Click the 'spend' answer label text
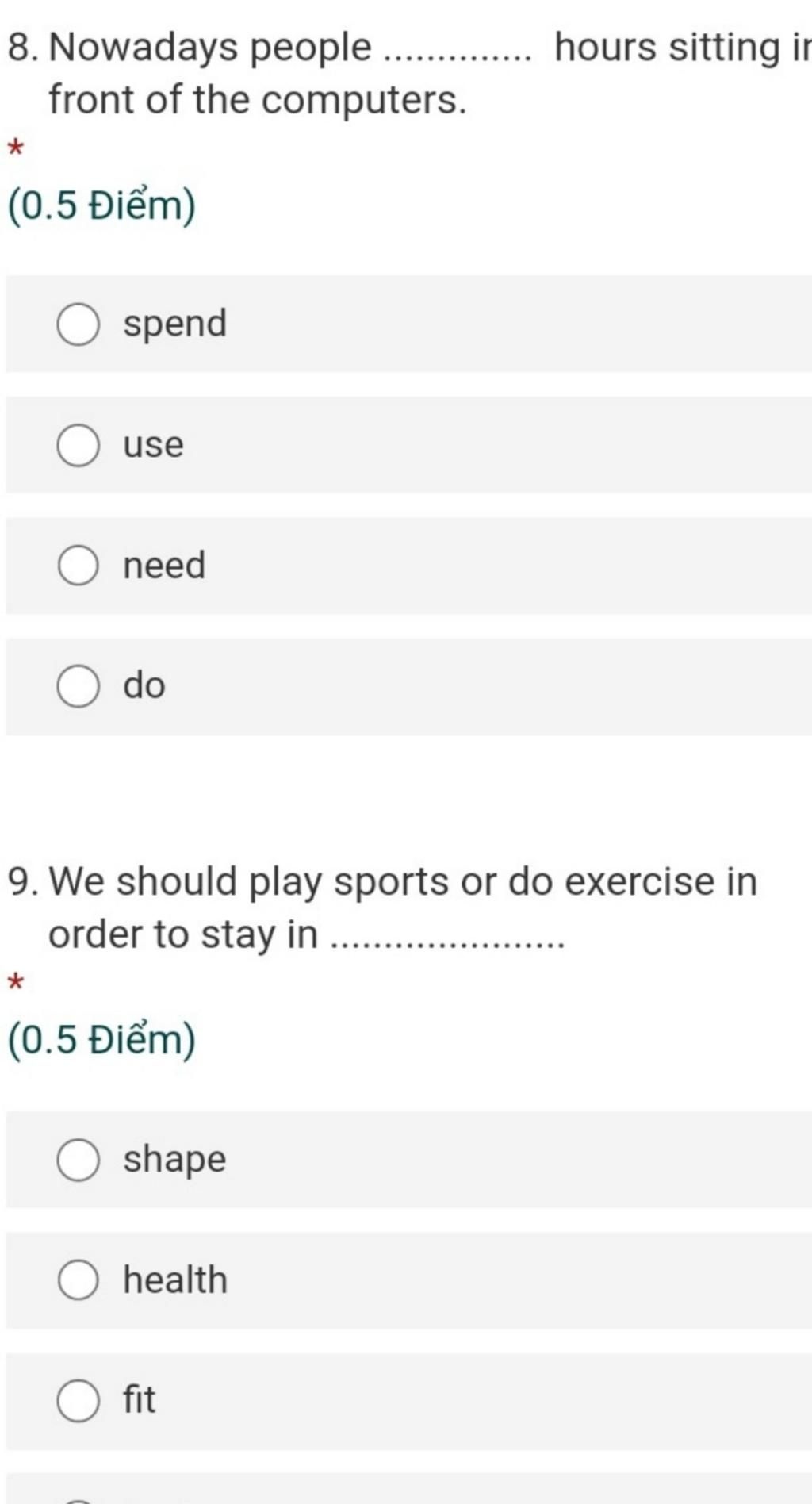 (175, 325)
